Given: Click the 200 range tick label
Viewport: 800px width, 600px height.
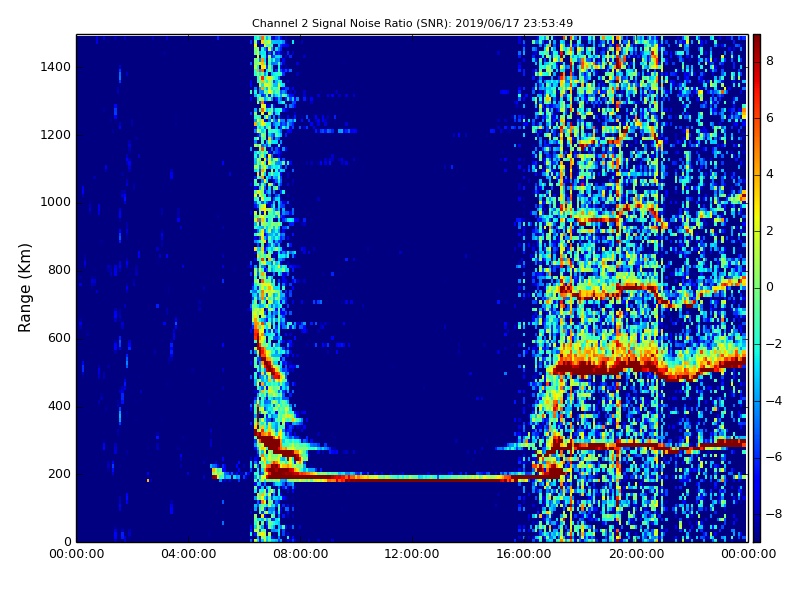Looking at the screenshot, I should click(59, 473).
